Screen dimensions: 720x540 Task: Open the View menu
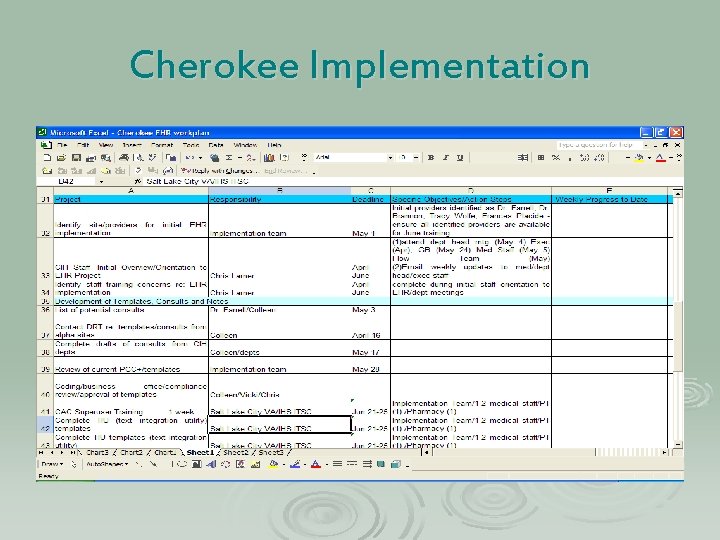point(106,145)
